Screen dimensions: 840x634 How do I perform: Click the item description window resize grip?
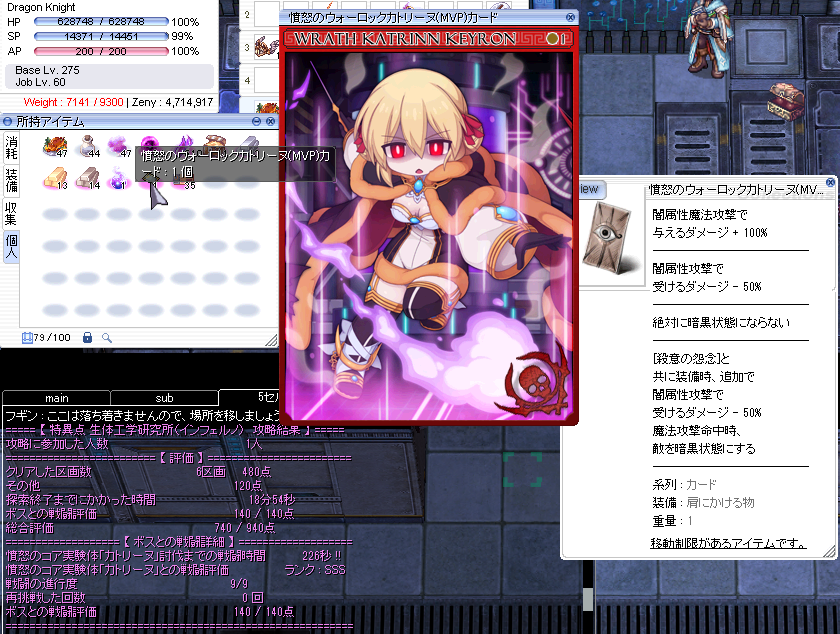pyautogui.click(x=829, y=551)
